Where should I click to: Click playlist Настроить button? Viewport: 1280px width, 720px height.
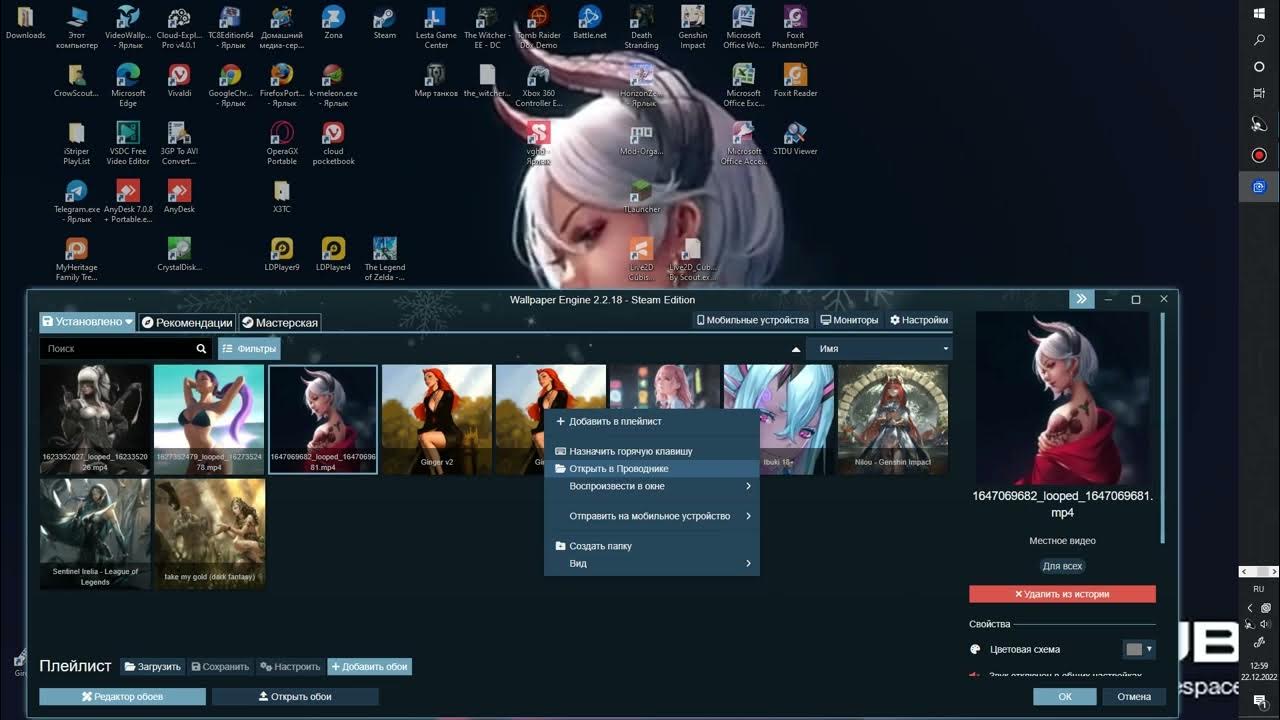coord(290,666)
